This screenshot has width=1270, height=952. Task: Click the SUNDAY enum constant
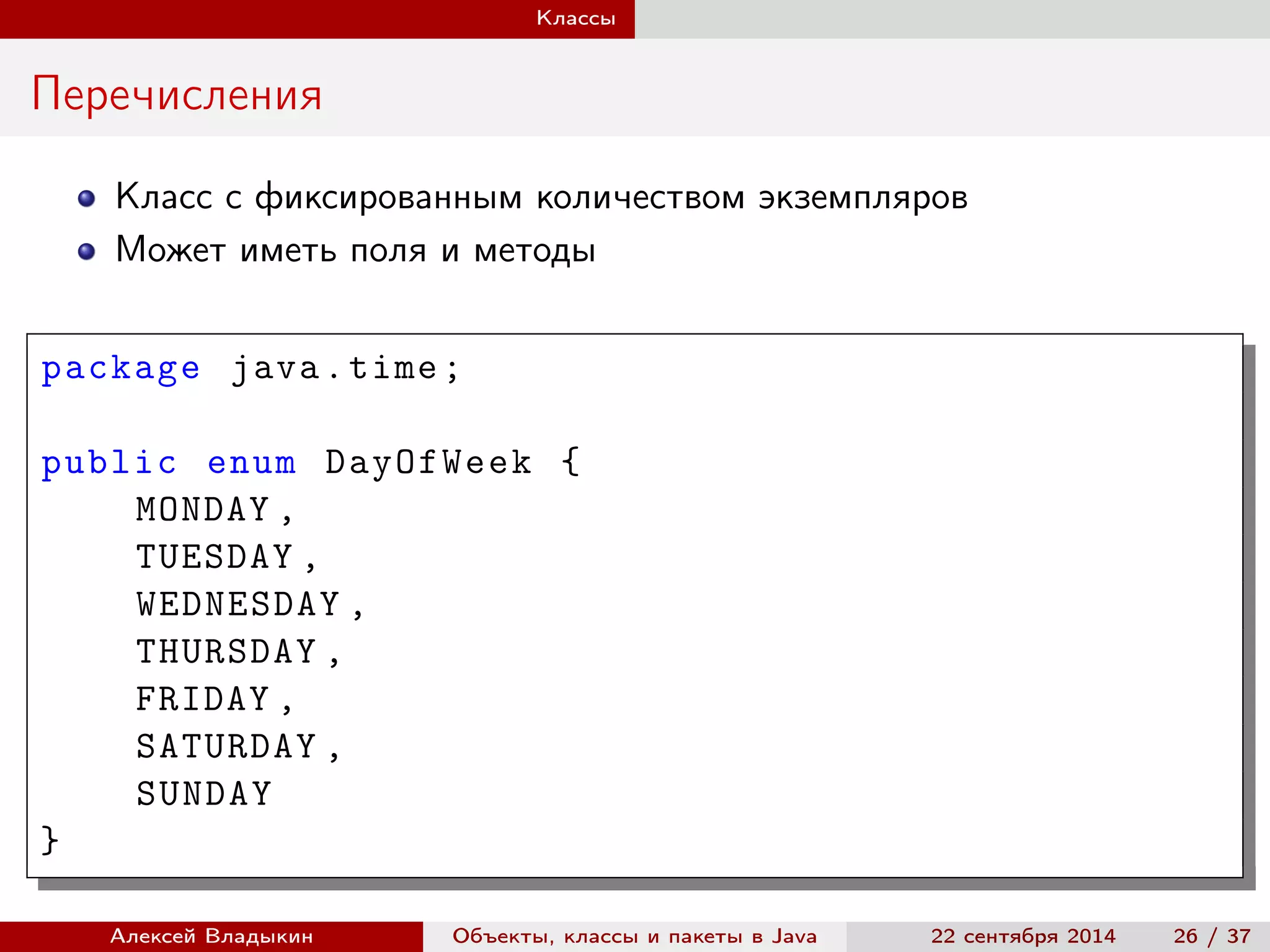pos(204,795)
